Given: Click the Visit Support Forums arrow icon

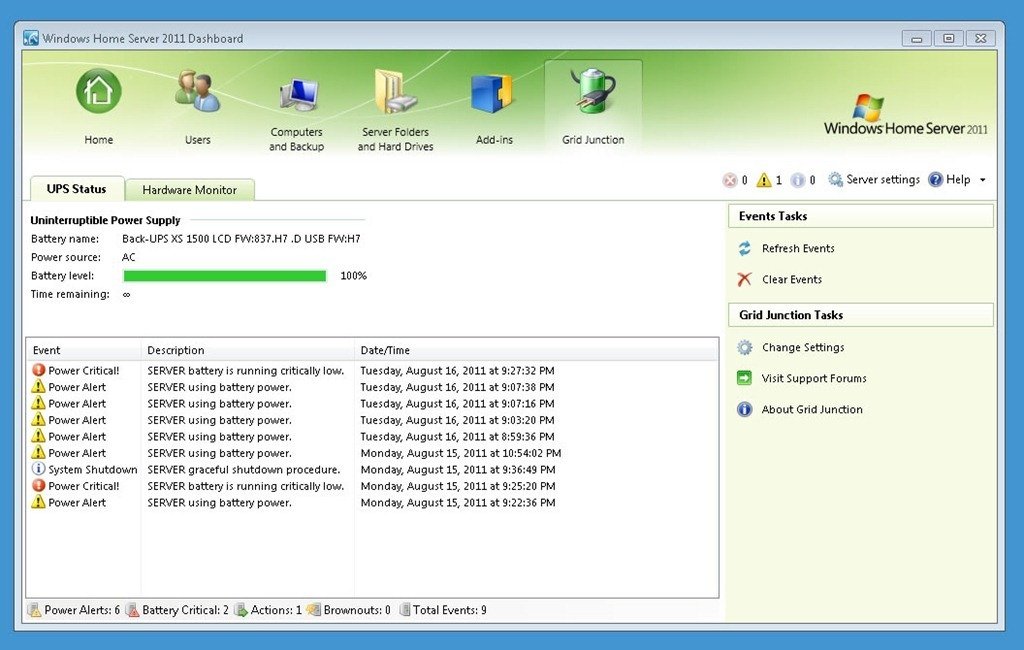Looking at the screenshot, I should (x=744, y=378).
